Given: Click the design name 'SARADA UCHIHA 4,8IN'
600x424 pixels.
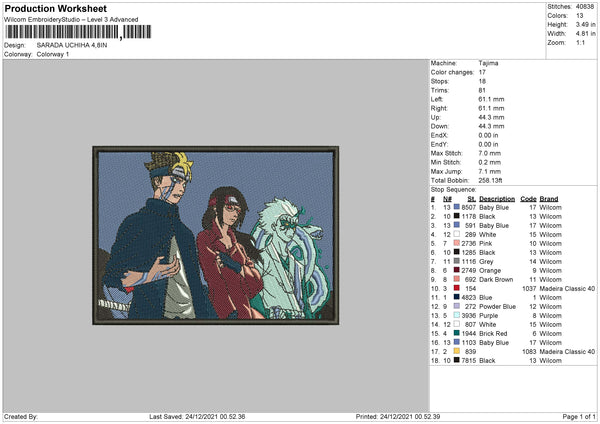Looking at the screenshot, I should pyautogui.click(x=72, y=45).
